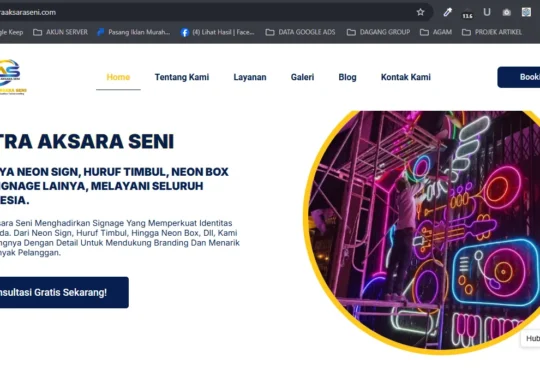
Task: Select the Galeri navigation link
Action: click(x=302, y=77)
